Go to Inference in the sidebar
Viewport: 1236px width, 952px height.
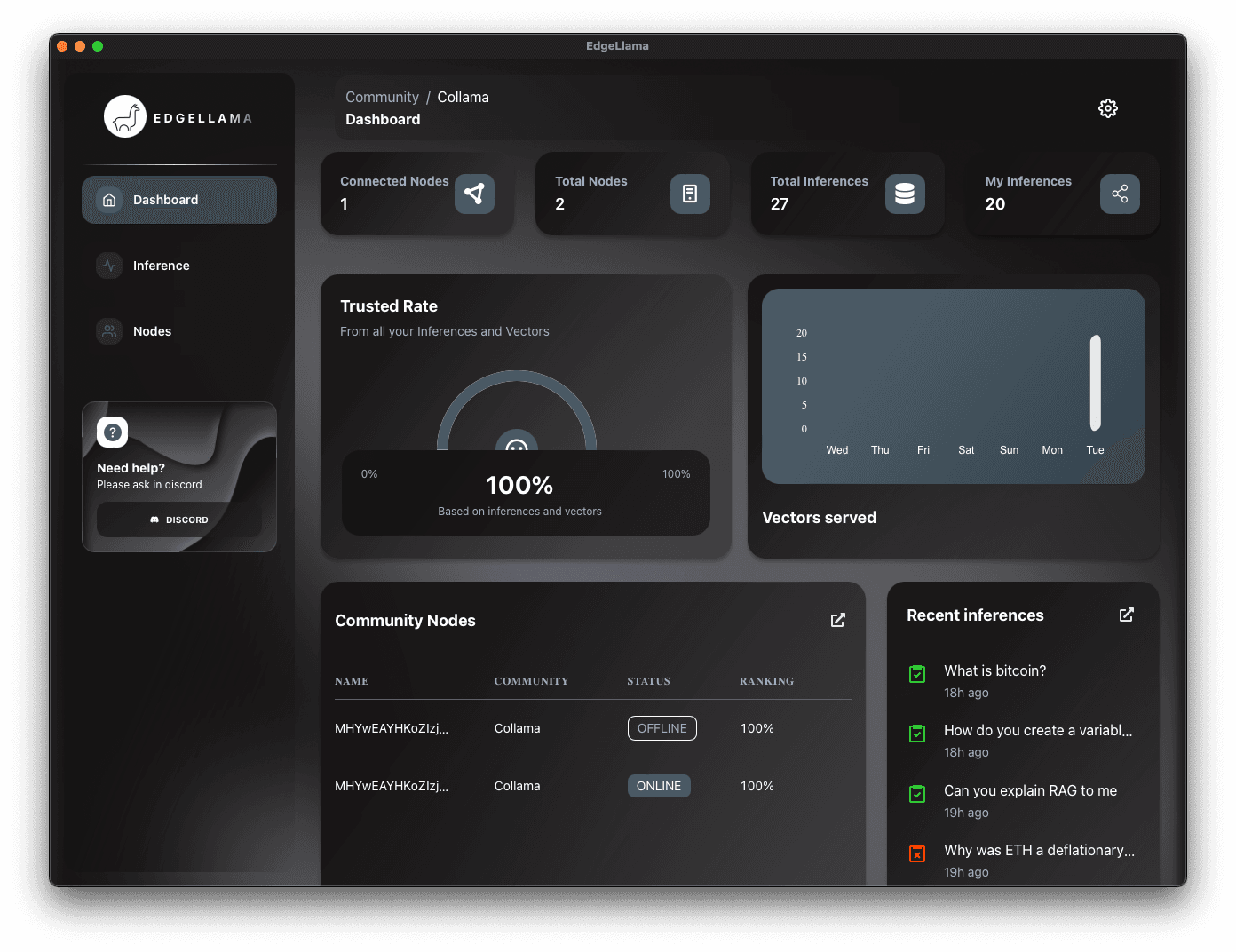[x=161, y=266]
